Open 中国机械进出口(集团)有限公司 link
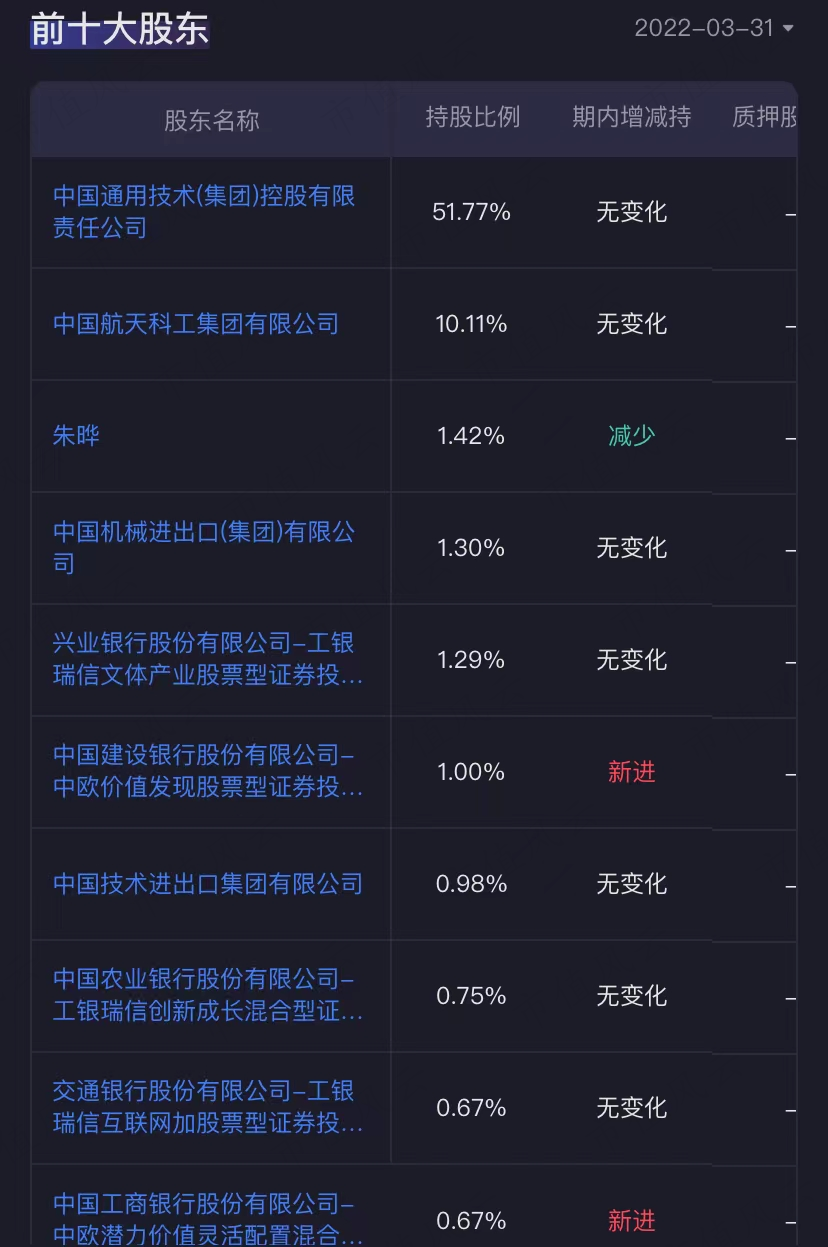Screen dimensions: 828x1247 tap(204, 547)
